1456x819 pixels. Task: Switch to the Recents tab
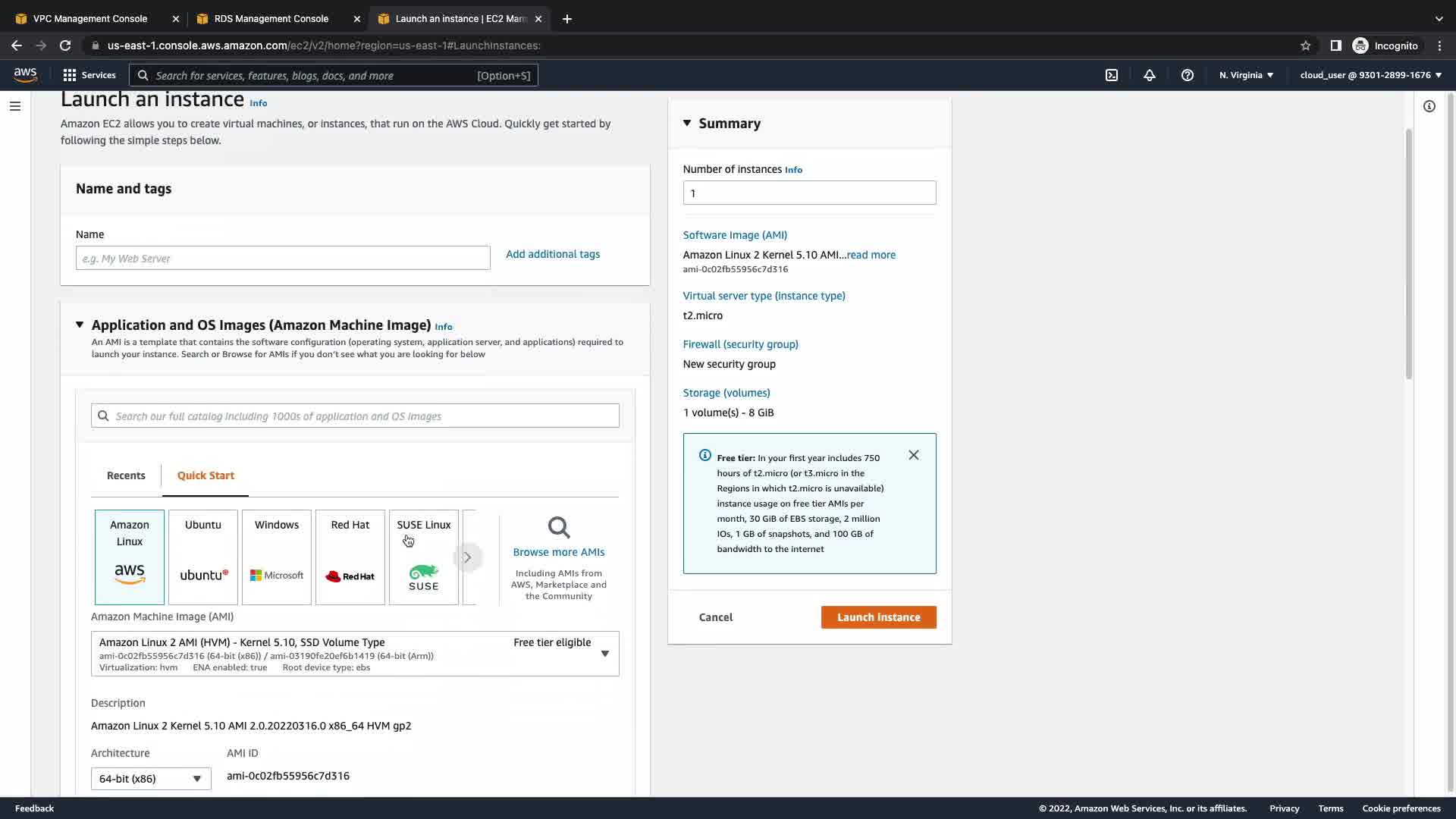tap(126, 475)
